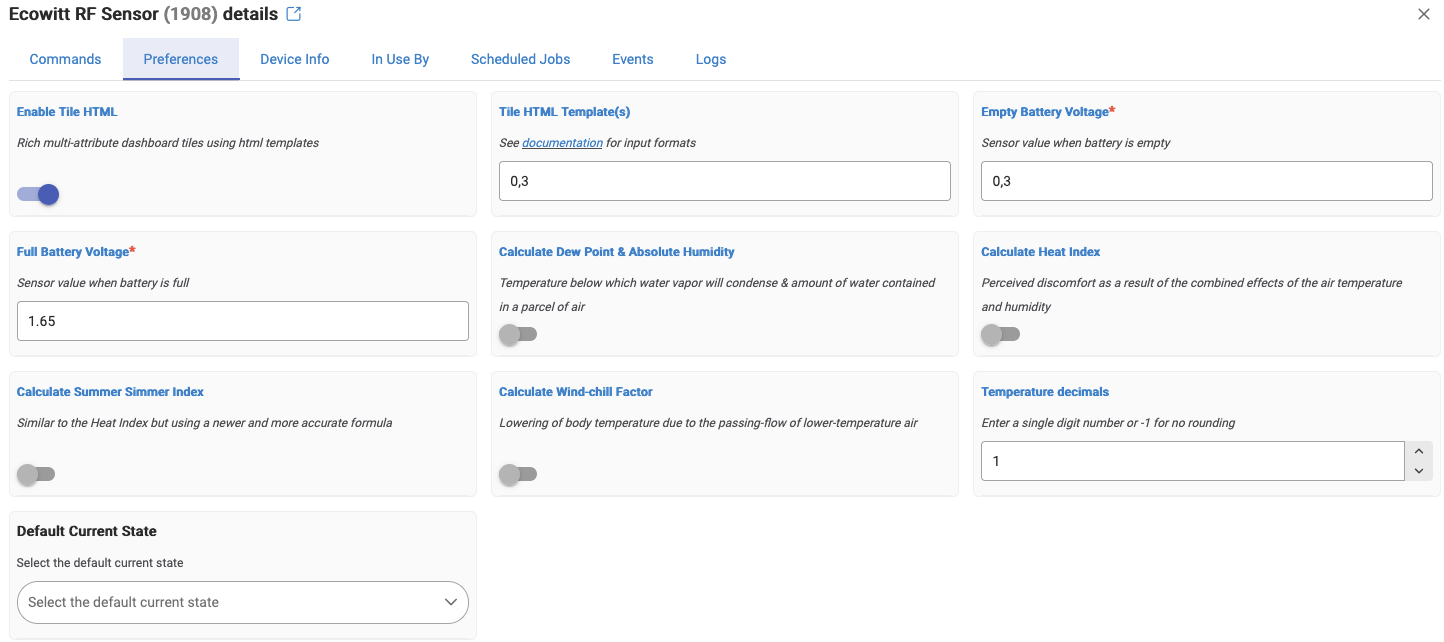
Task: Click 'Lowering of body temperature' description
Action: click(708, 423)
